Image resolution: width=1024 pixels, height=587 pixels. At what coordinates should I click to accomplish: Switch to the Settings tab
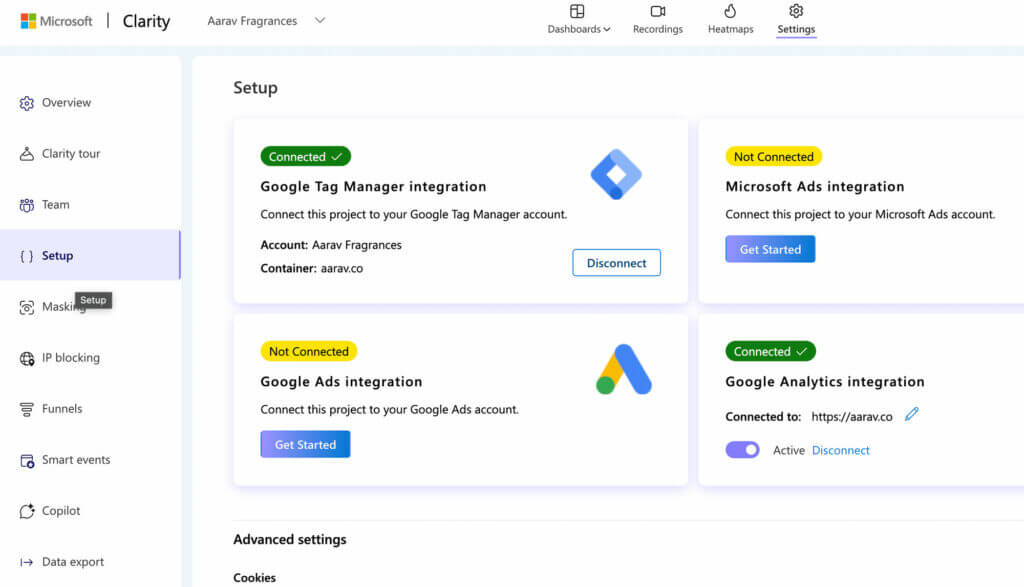pos(796,20)
